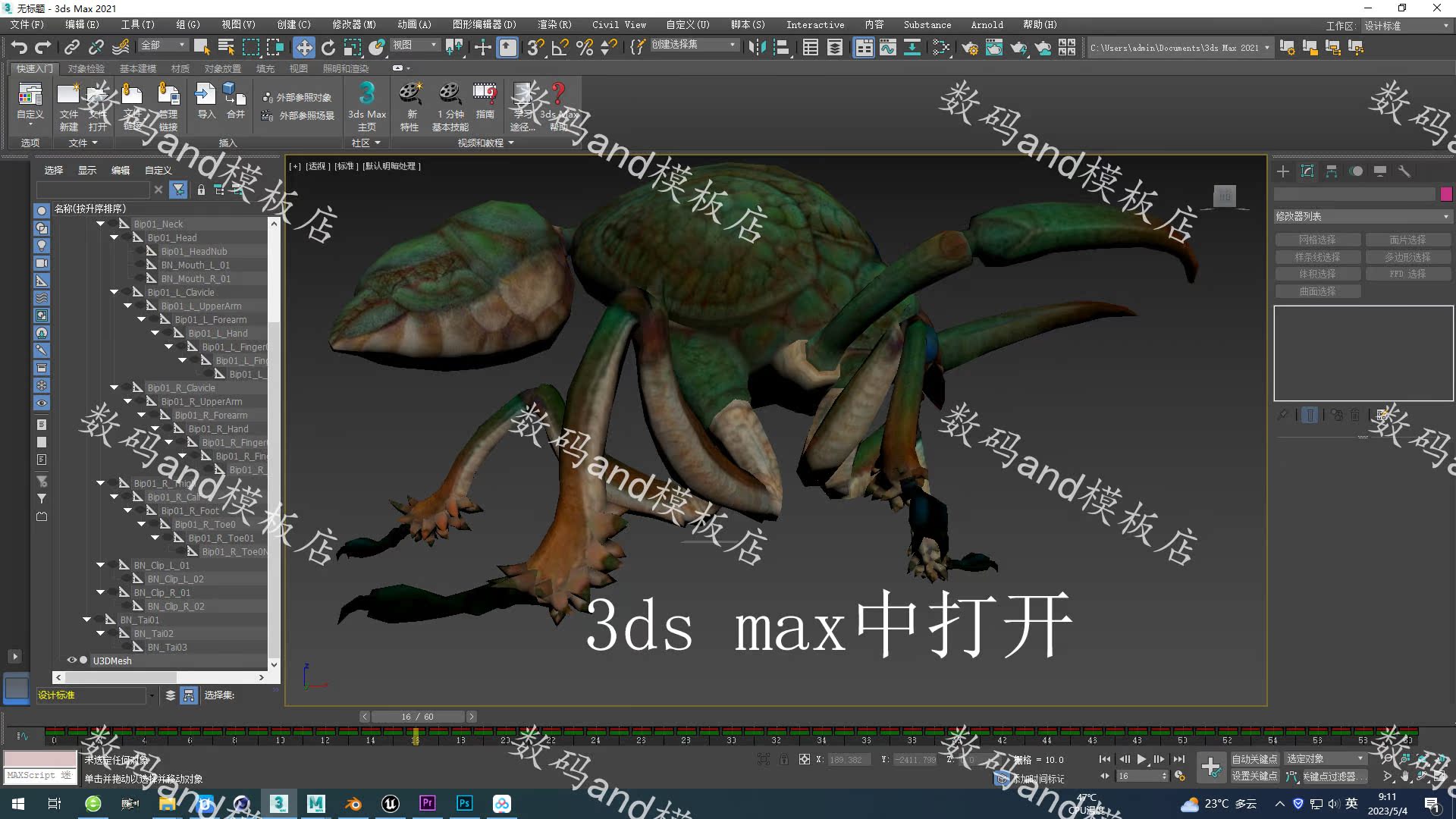
Task: Open the 修改器列表 modifier dropdown
Action: [x=1363, y=217]
